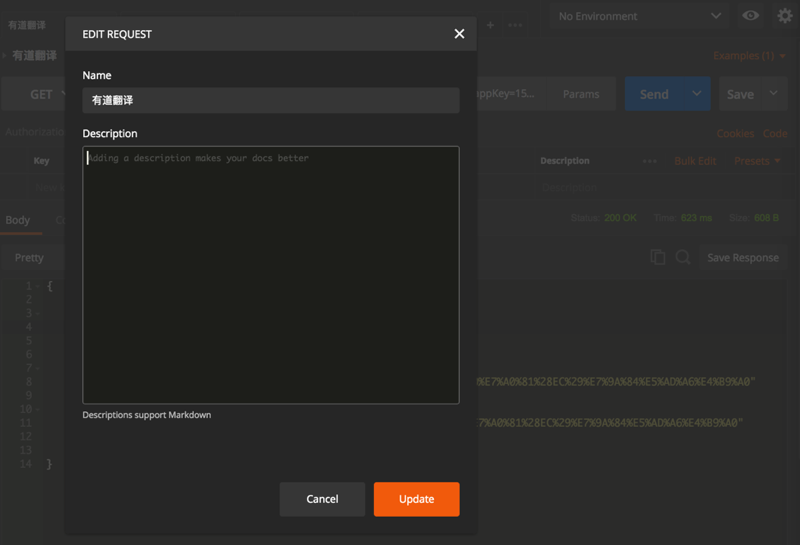Search the response with magnifier icon

tap(683, 257)
